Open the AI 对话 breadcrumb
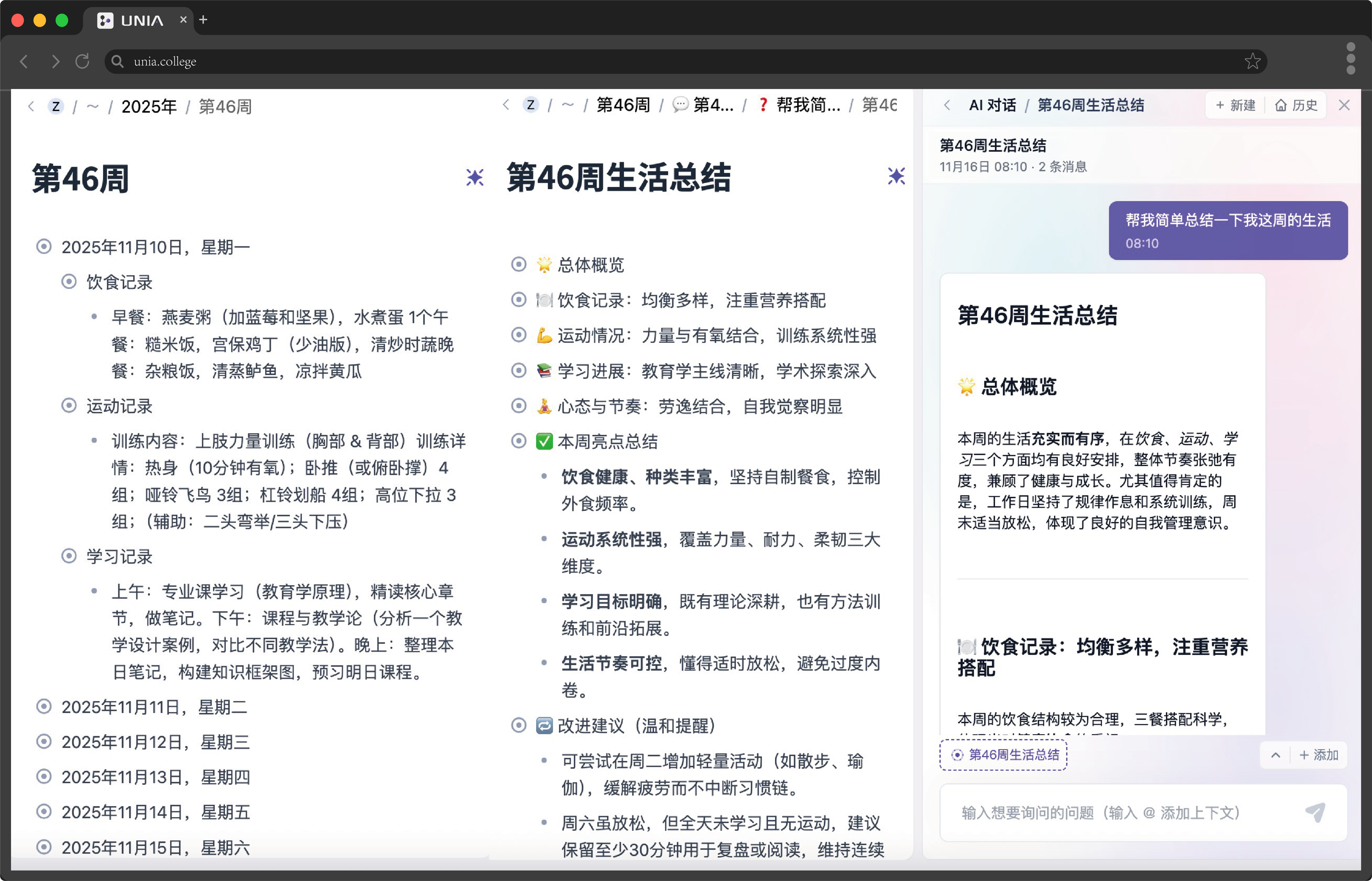Image resolution: width=1372 pixels, height=881 pixels. point(993,105)
